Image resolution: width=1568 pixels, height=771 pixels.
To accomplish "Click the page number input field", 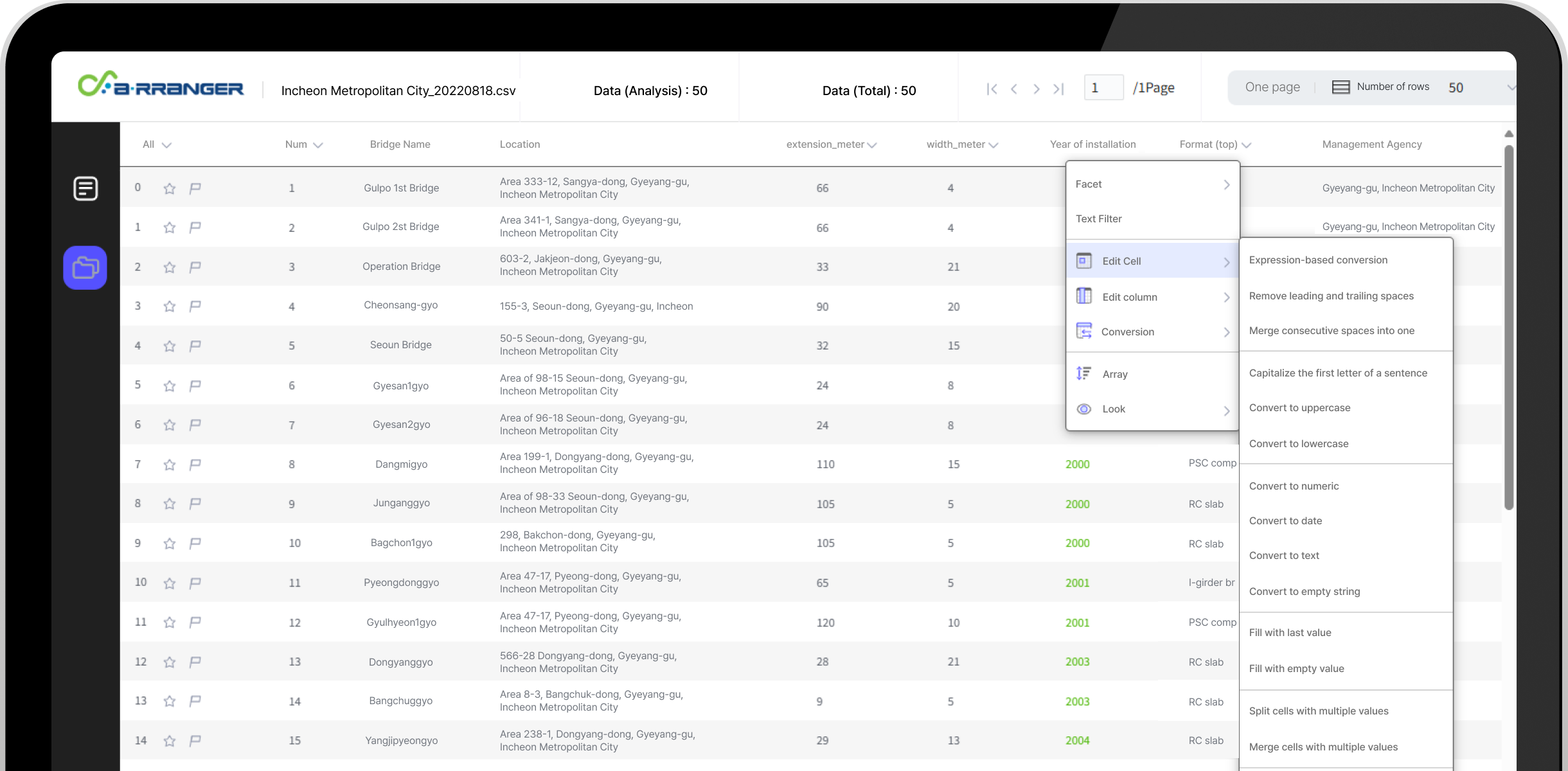I will pyautogui.click(x=1104, y=87).
